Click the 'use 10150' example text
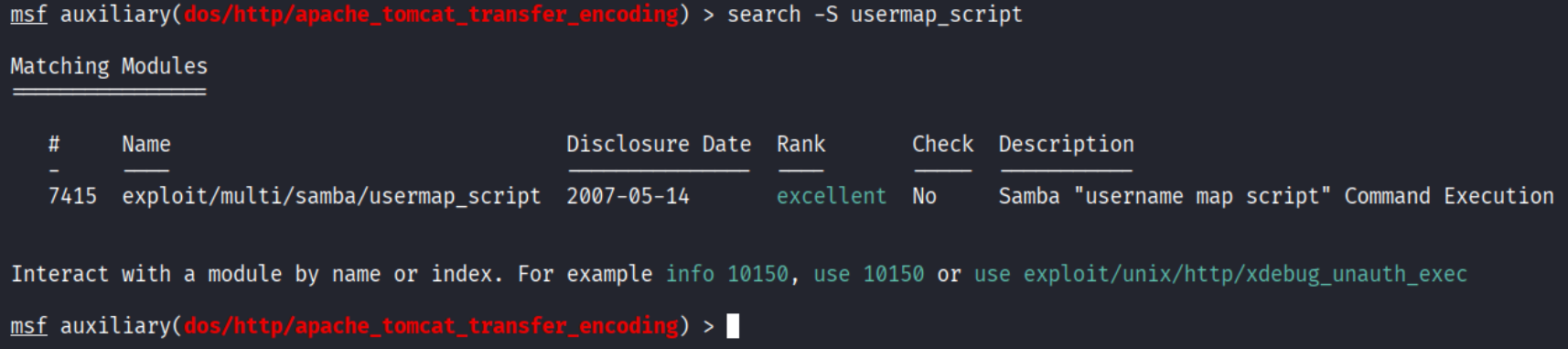 pyautogui.click(x=868, y=274)
